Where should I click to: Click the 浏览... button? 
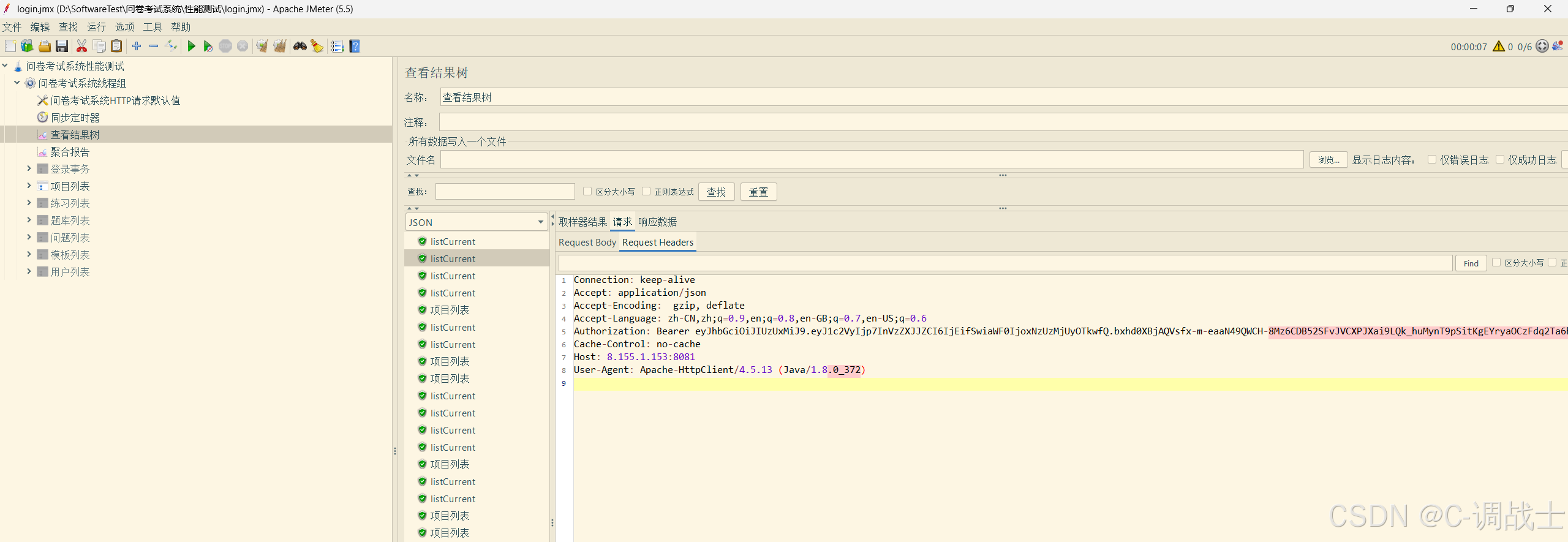pos(1329,160)
